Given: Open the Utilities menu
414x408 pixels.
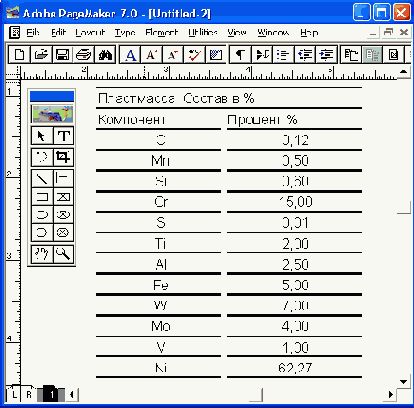Looking at the screenshot, I should click(203, 32).
